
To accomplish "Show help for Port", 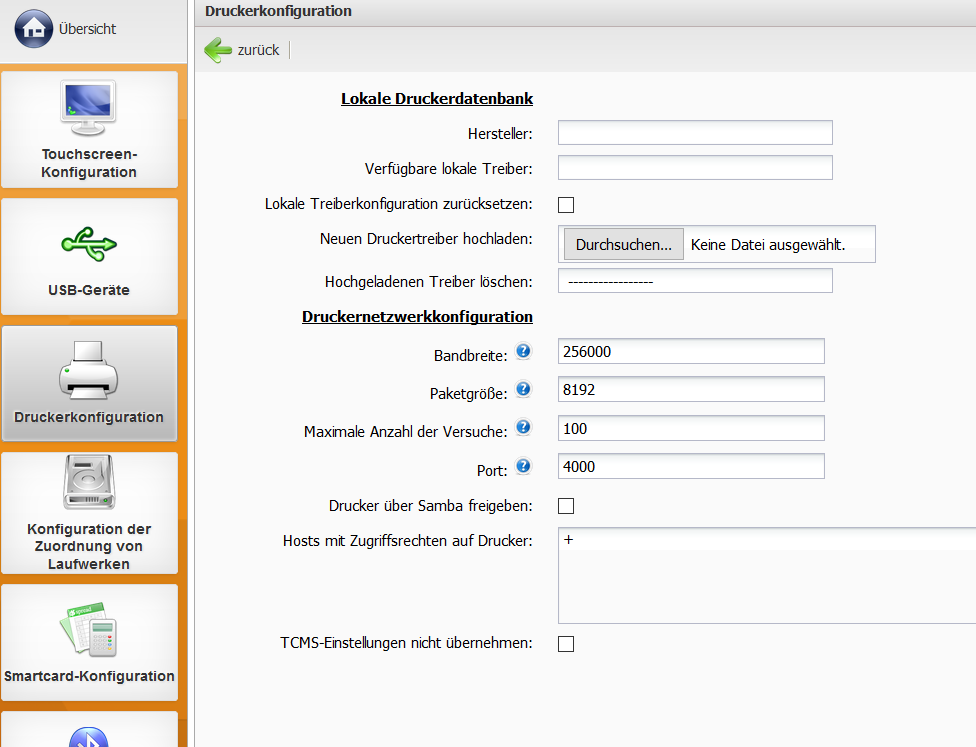I will pos(523,466).
